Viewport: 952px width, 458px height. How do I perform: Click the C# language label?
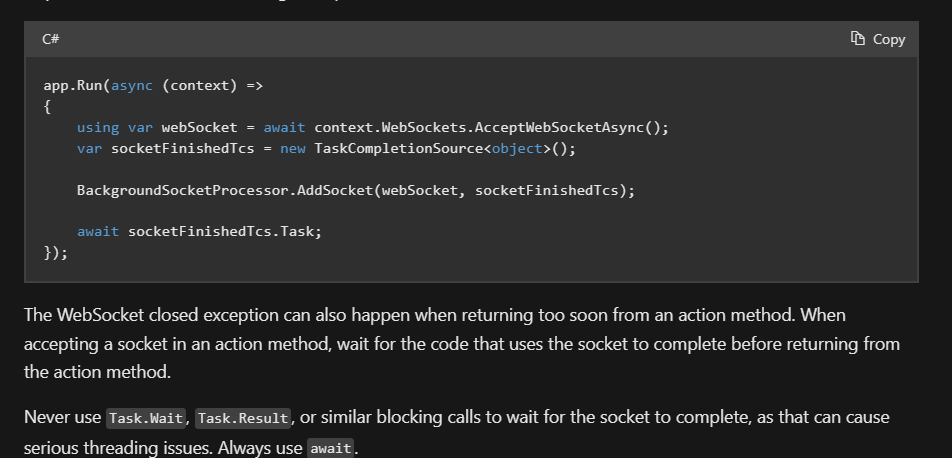tap(51, 39)
